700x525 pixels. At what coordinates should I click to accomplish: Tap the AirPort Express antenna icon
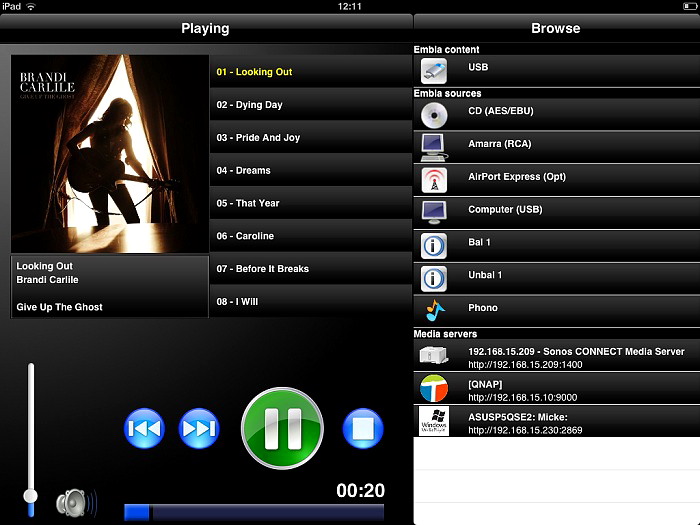coord(433,180)
